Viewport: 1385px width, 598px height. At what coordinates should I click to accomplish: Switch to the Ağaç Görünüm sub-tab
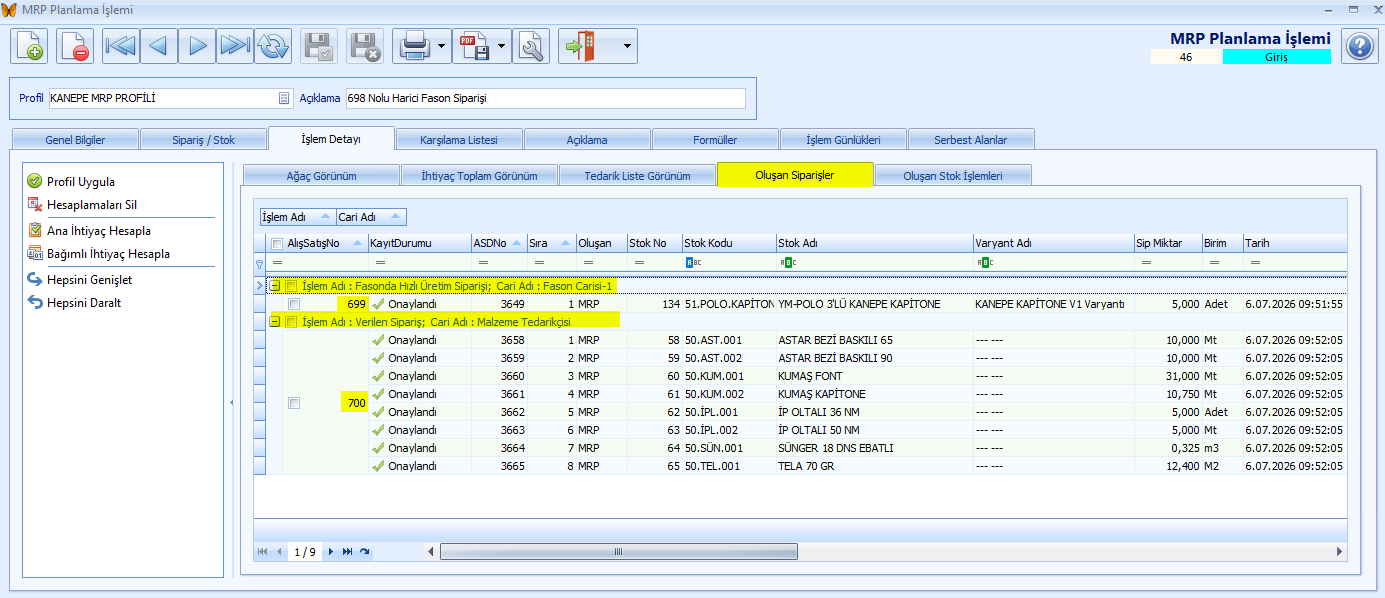click(x=321, y=175)
